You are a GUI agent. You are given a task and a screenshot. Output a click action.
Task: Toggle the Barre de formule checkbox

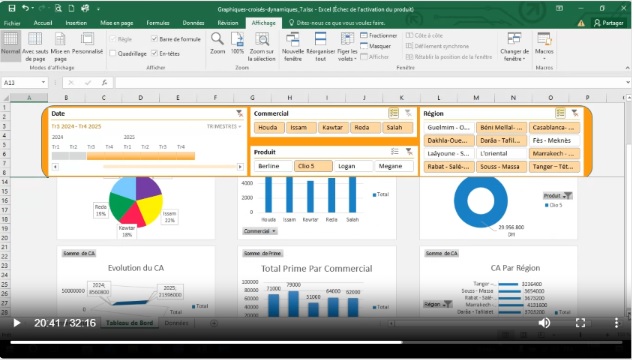tap(154, 39)
